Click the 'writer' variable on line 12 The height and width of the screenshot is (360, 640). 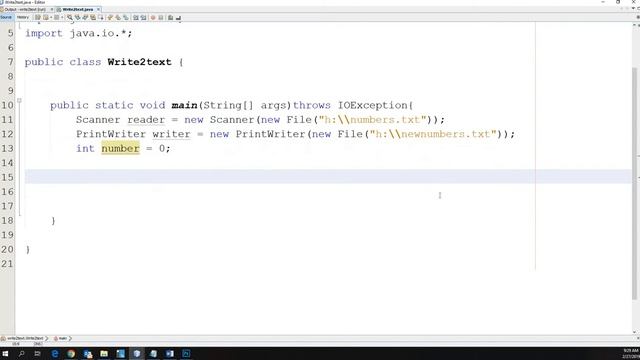(x=171, y=134)
